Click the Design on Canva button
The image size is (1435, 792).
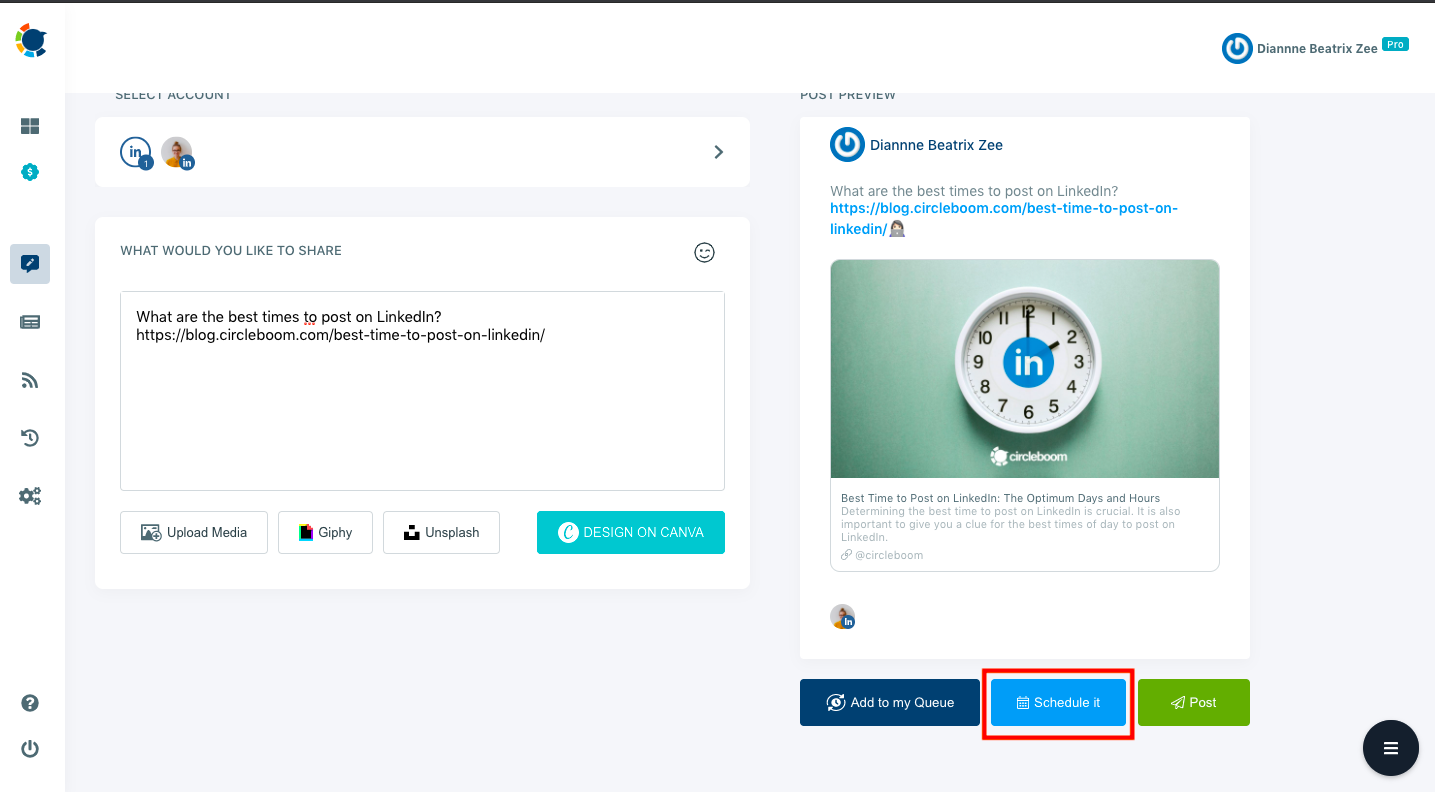[x=631, y=533]
